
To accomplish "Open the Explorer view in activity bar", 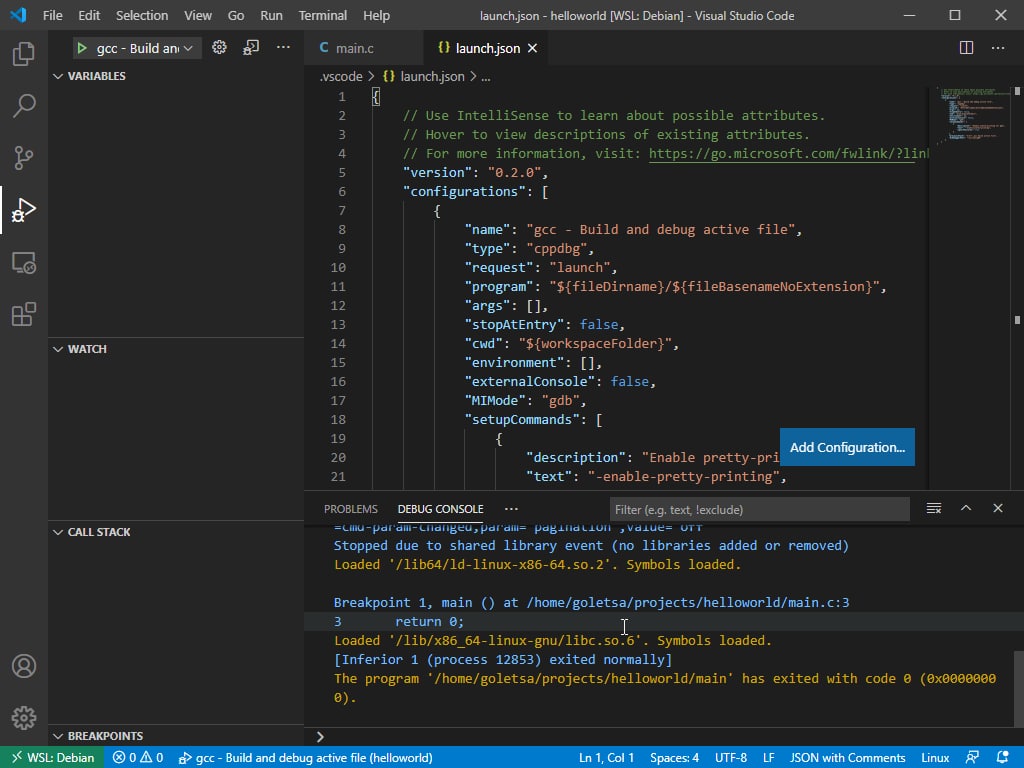I will point(24,54).
